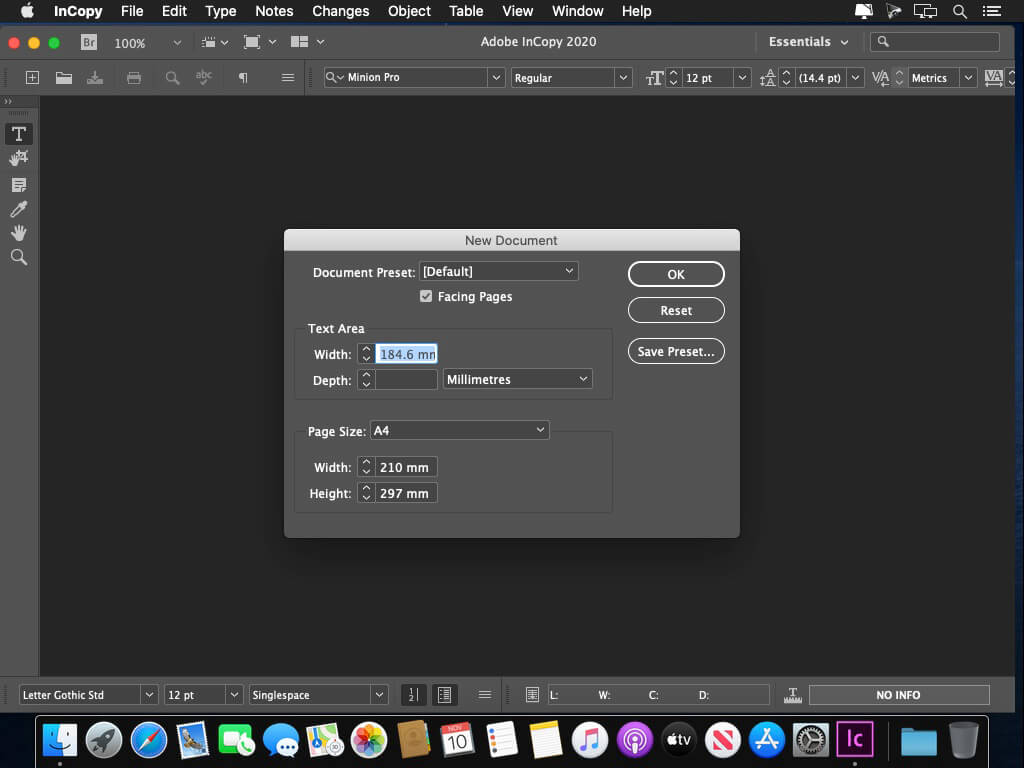This screenshot has width=1024, height=768.
Task: Open the Minion Pro font dropdown
Action: tap(496, 78)
